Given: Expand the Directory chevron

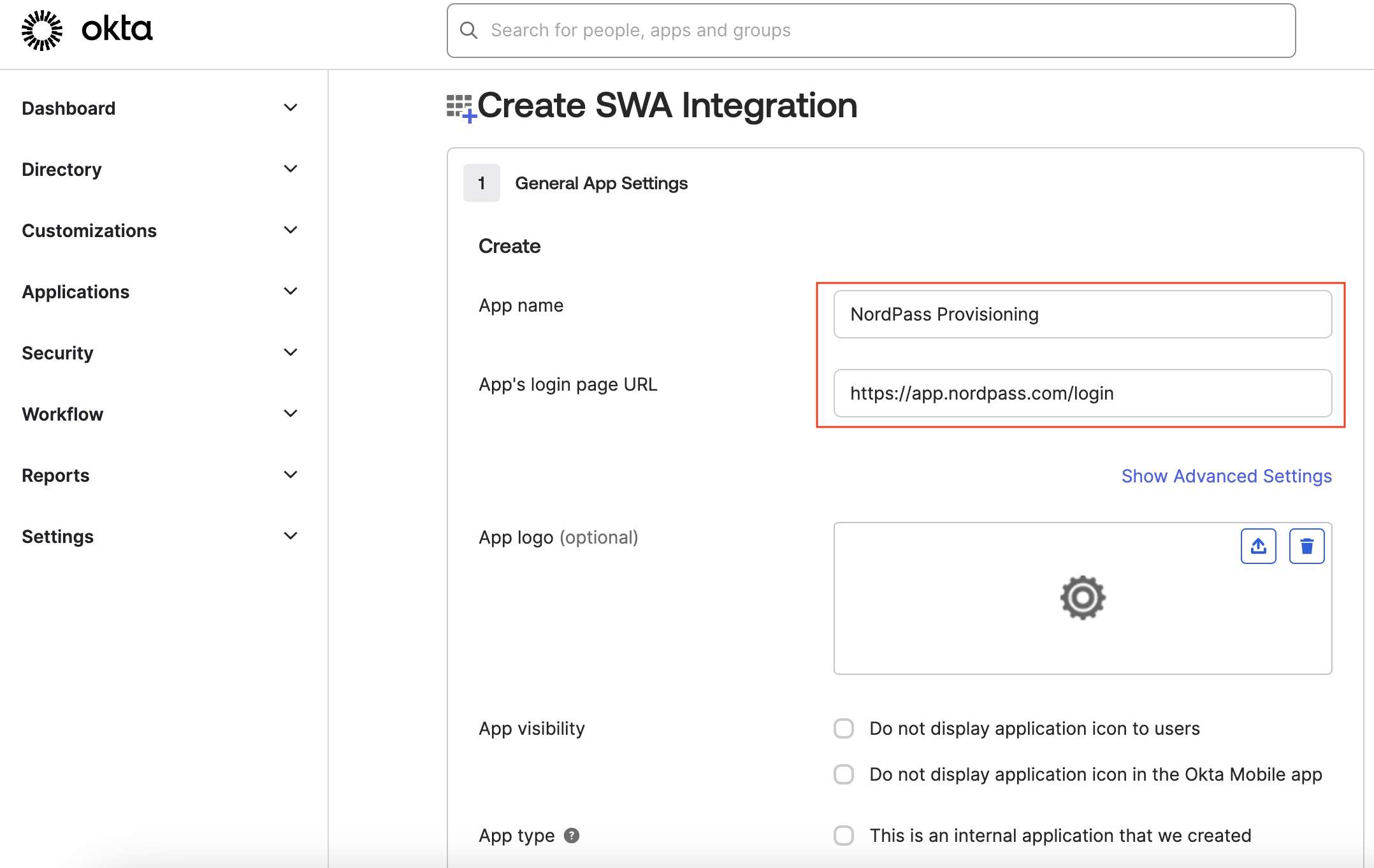Looking at the screenshot, I should (291, 169).
